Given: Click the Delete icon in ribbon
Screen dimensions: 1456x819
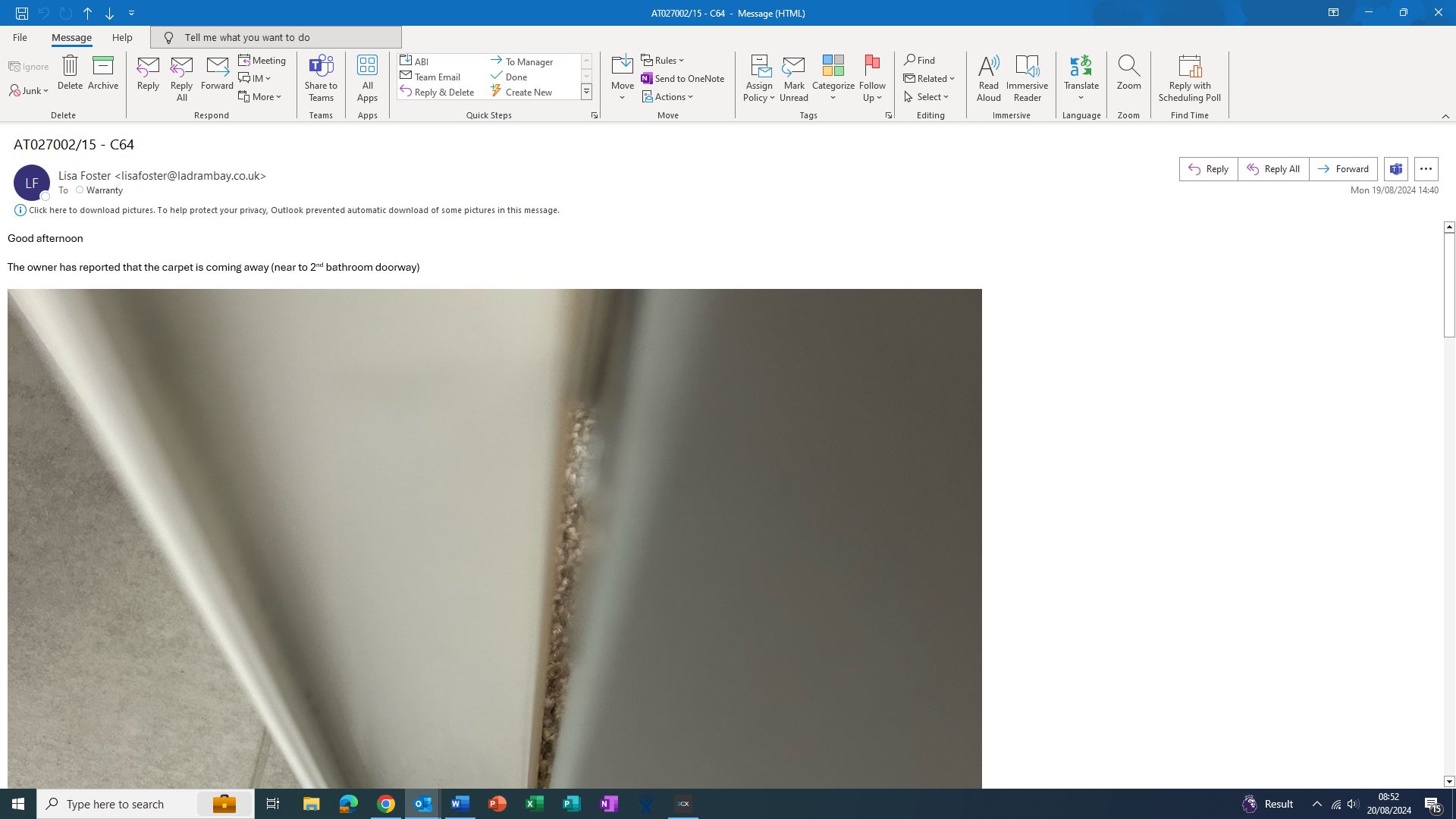Looking at the screenshot, I should coord(70,73).
